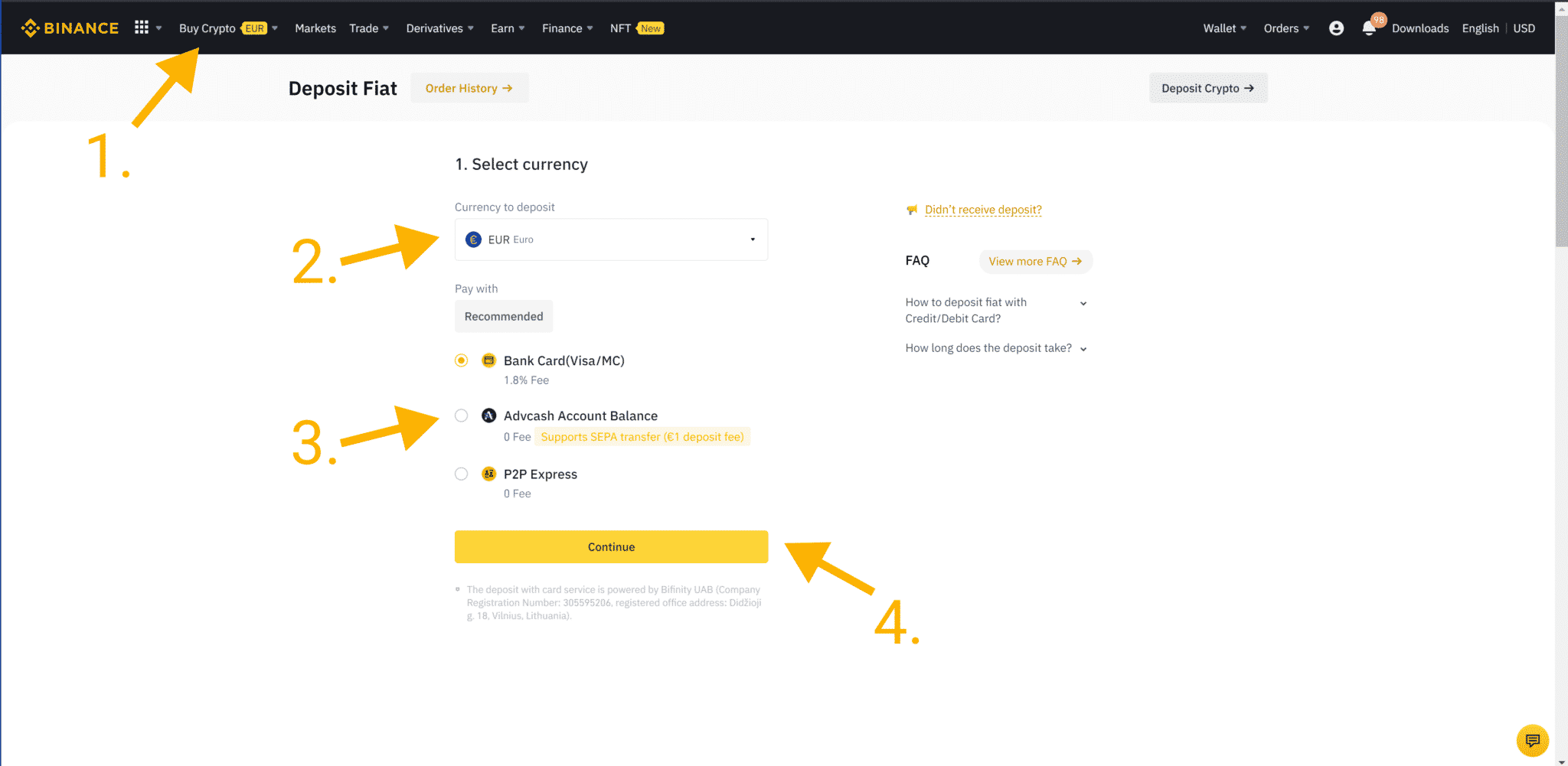Screen dimensions: 1568x766
Task: Follow the 'Didn't receive deposit?' link
Action: pos(983,210)
